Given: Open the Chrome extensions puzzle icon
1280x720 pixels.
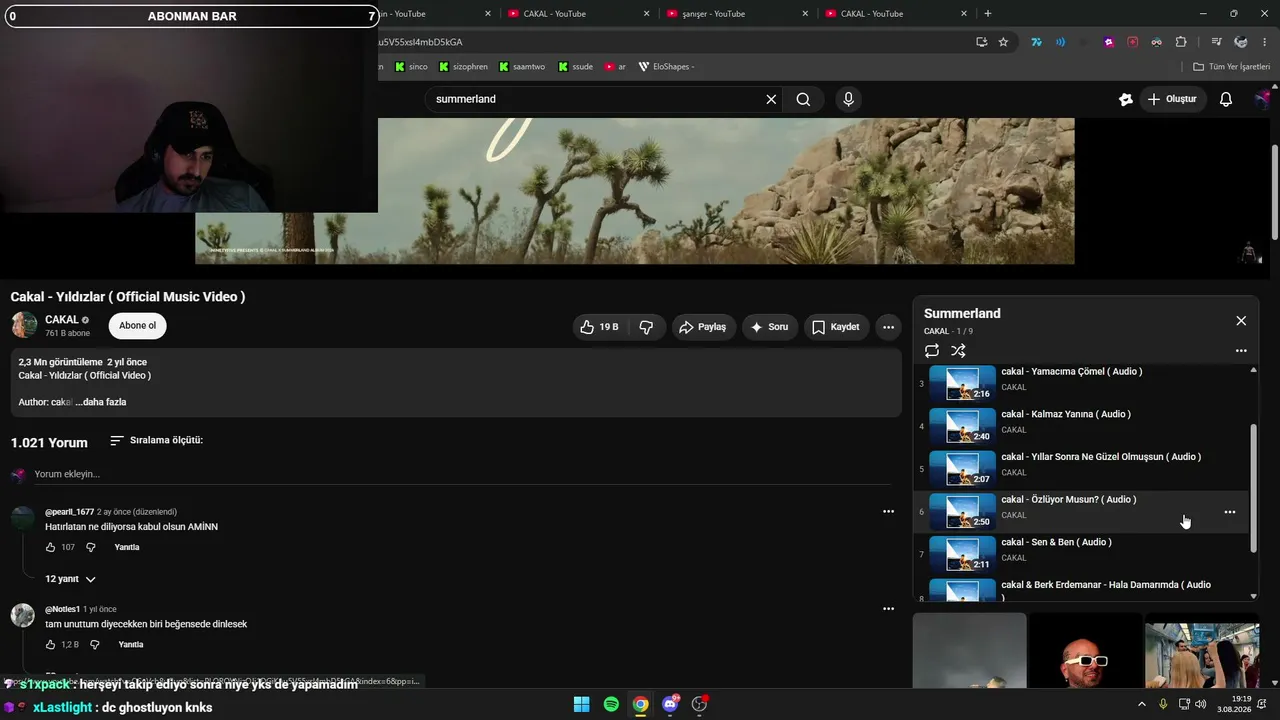Looking at the screenshot, I should coord(1181,42).
